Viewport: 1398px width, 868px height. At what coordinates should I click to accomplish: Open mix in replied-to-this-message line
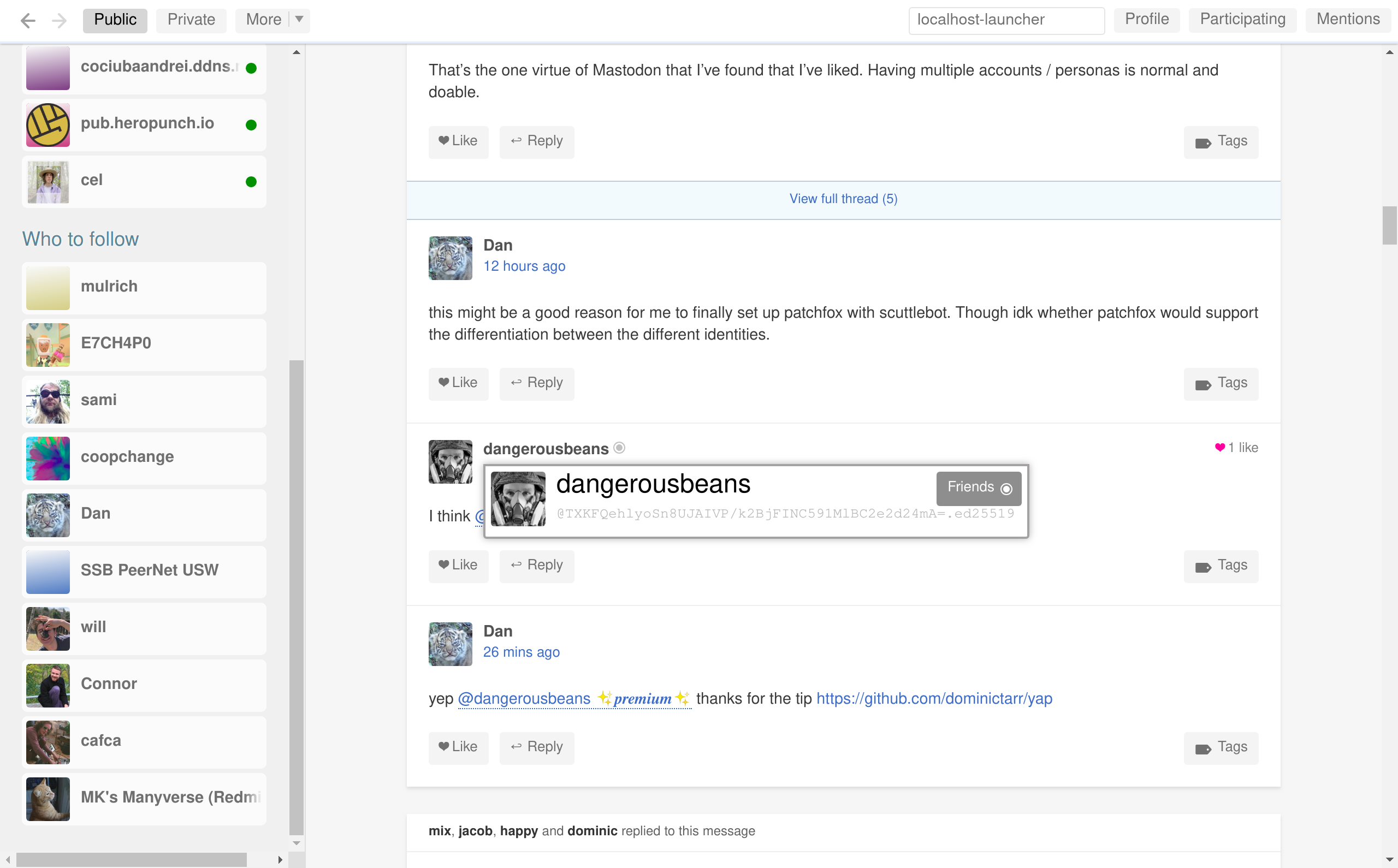439,831
